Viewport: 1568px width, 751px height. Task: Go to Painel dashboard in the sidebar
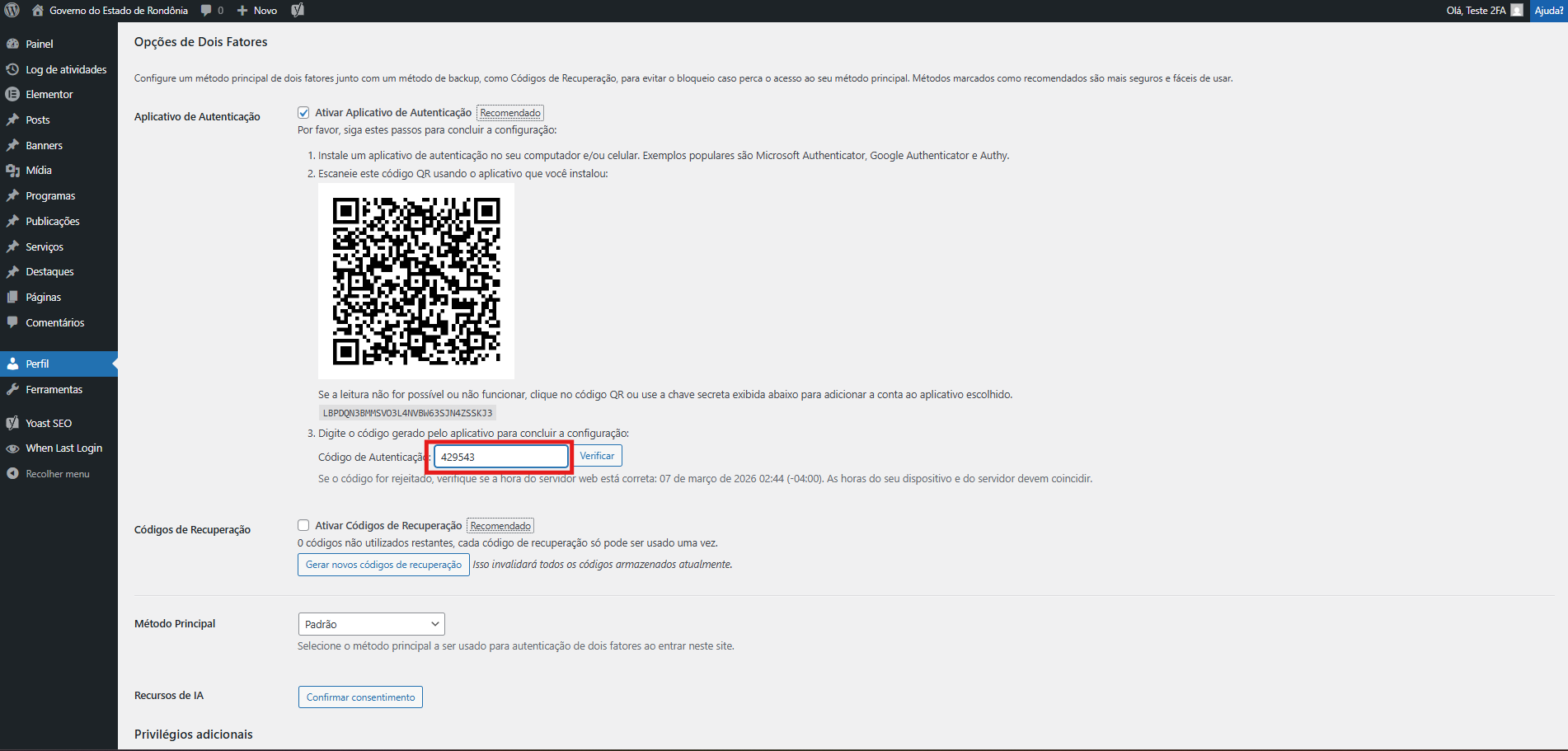pos(39,45)
